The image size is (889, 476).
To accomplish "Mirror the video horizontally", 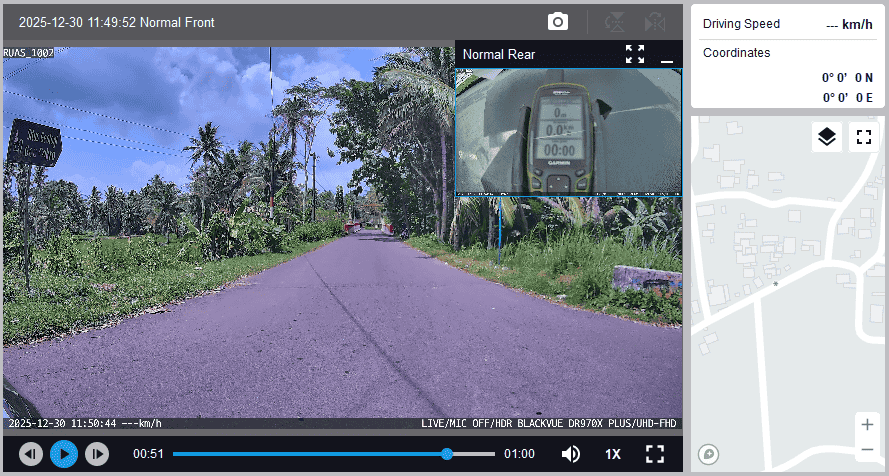I will click(x=655, y=22).
